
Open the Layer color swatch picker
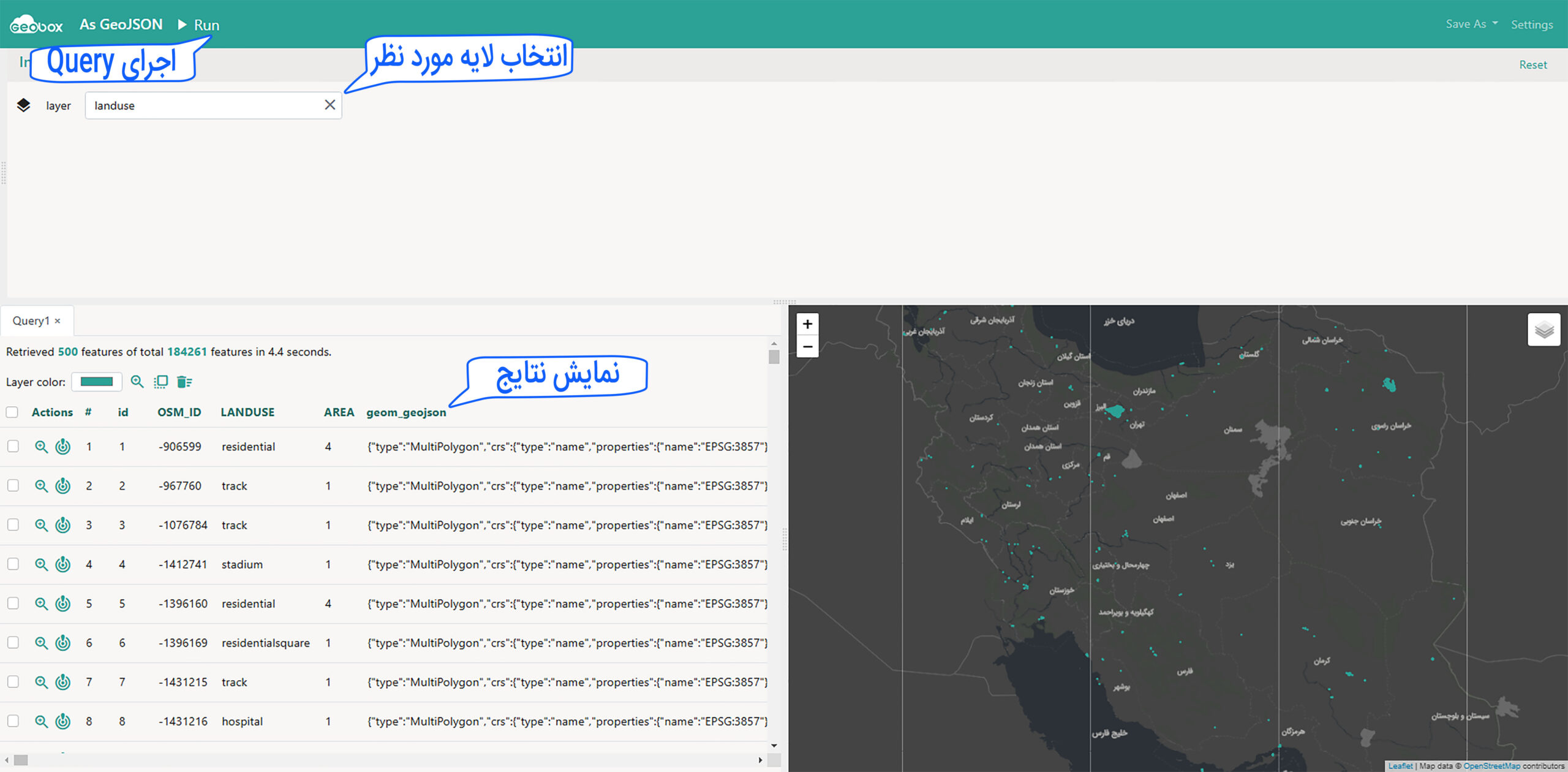click(97, 382)
